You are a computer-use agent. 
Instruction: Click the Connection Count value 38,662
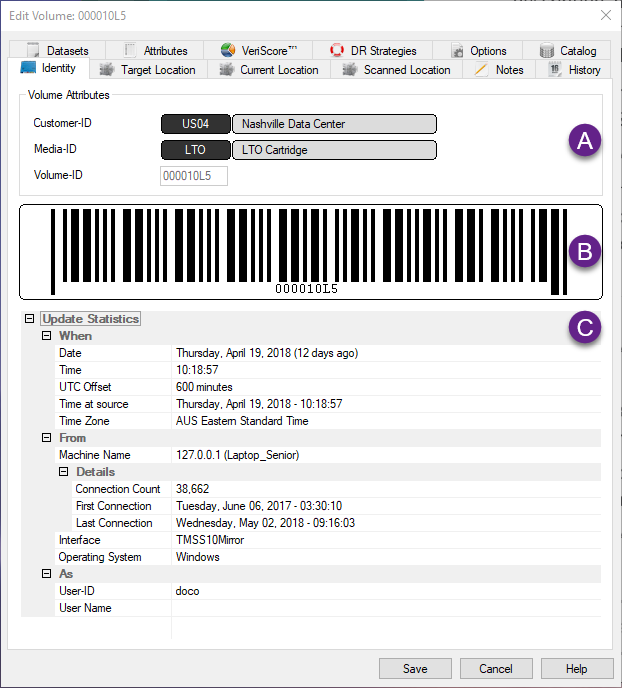tap(193, 489)
